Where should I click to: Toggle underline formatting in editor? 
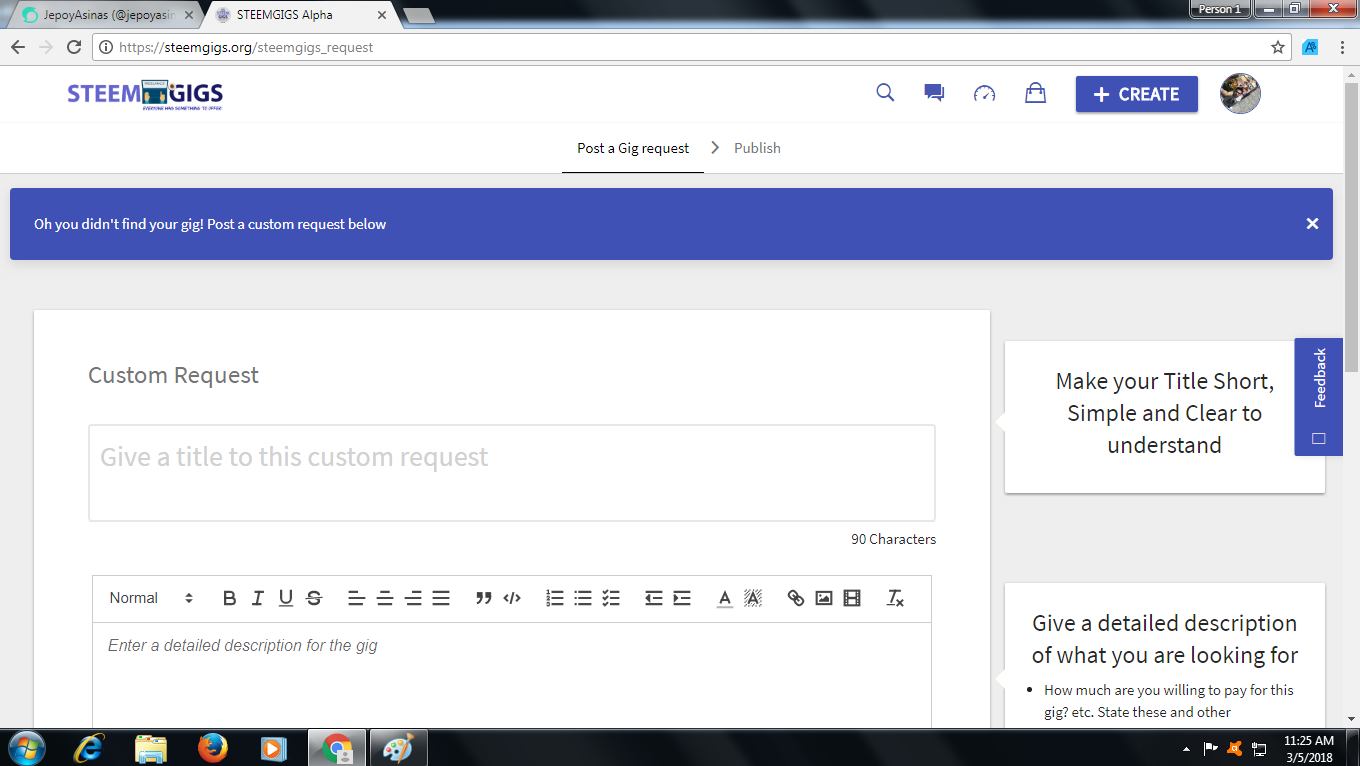pos(286,598)
